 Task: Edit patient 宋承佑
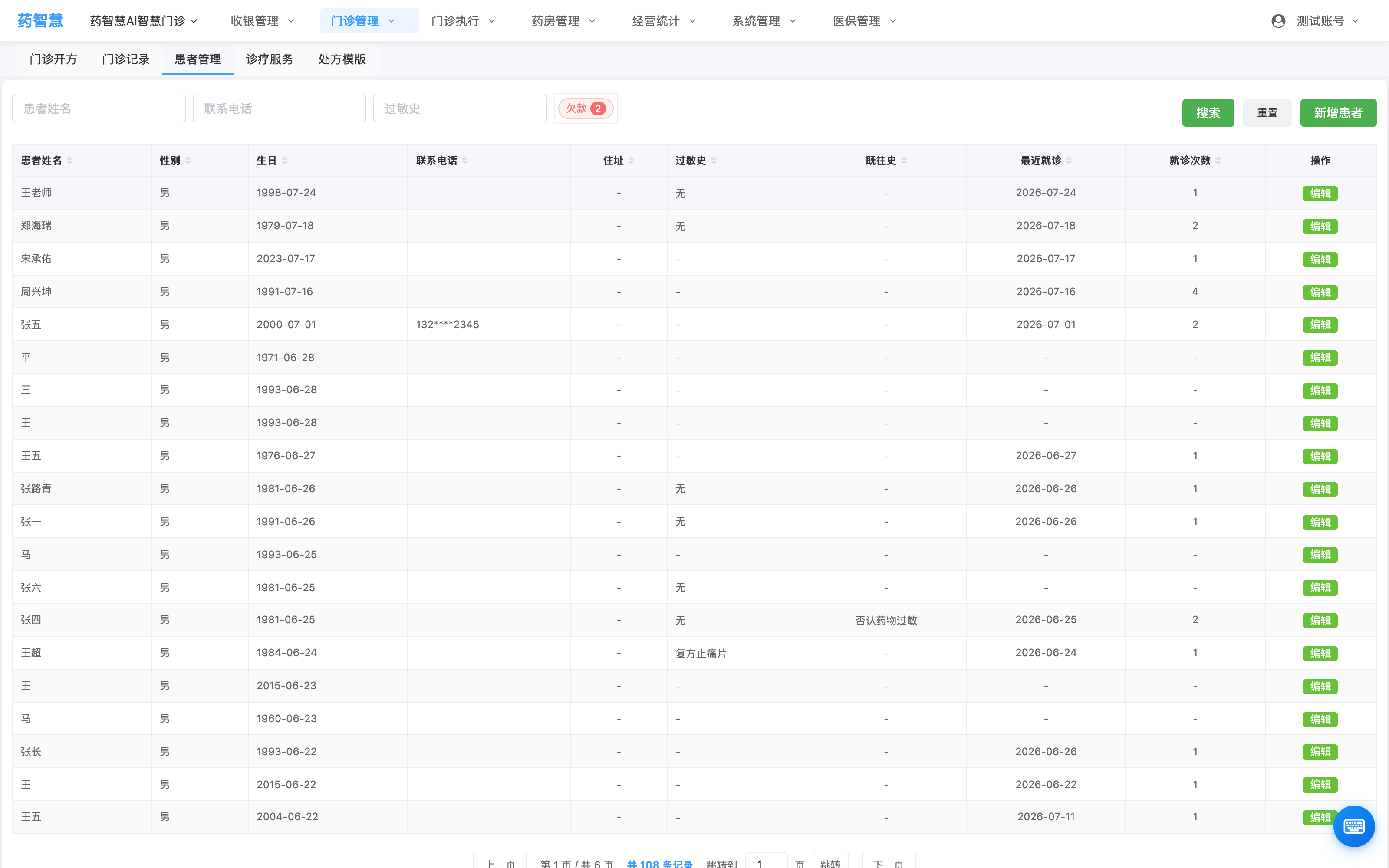1320,260
